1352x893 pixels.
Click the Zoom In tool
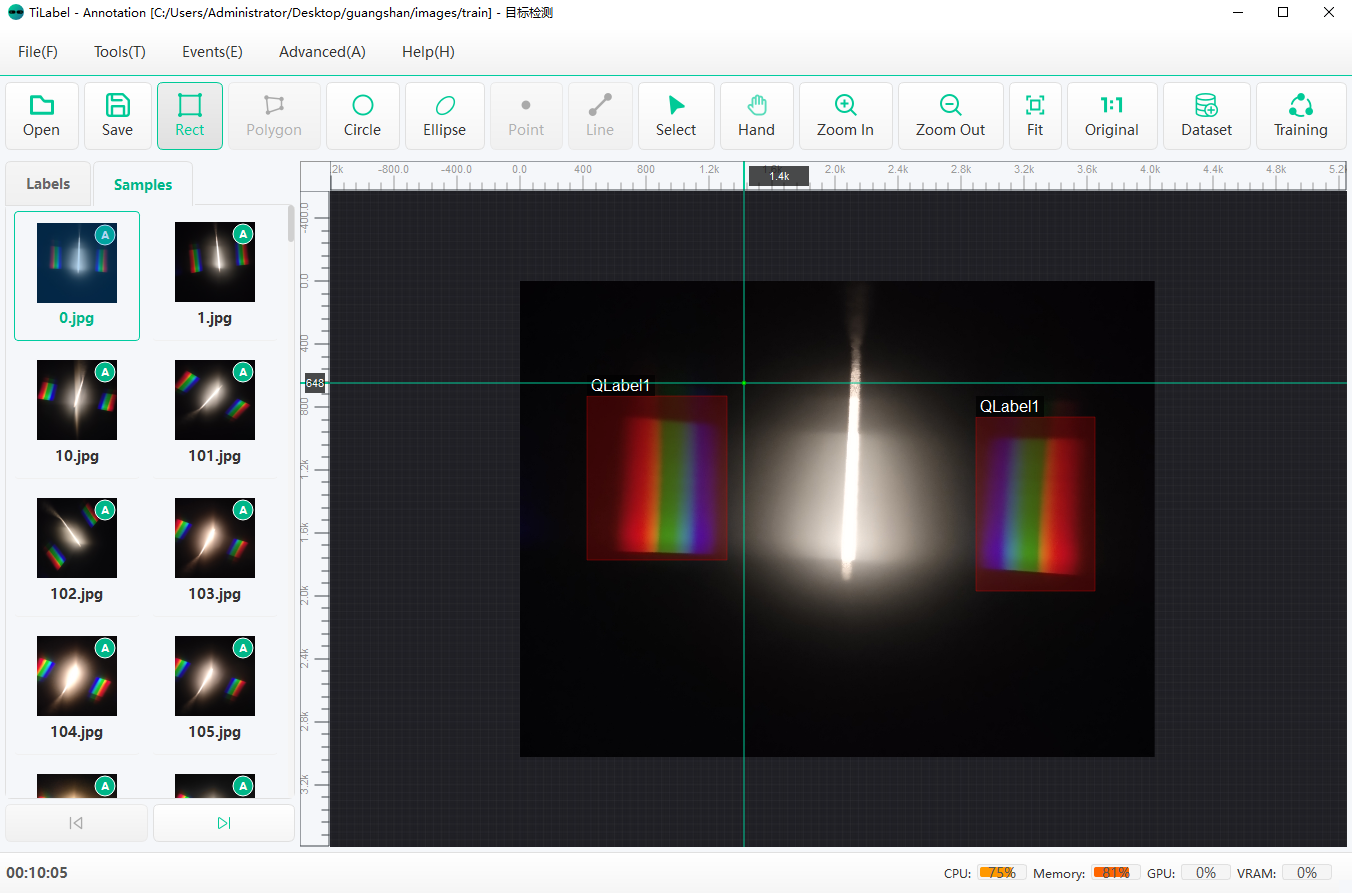[845, 115]
